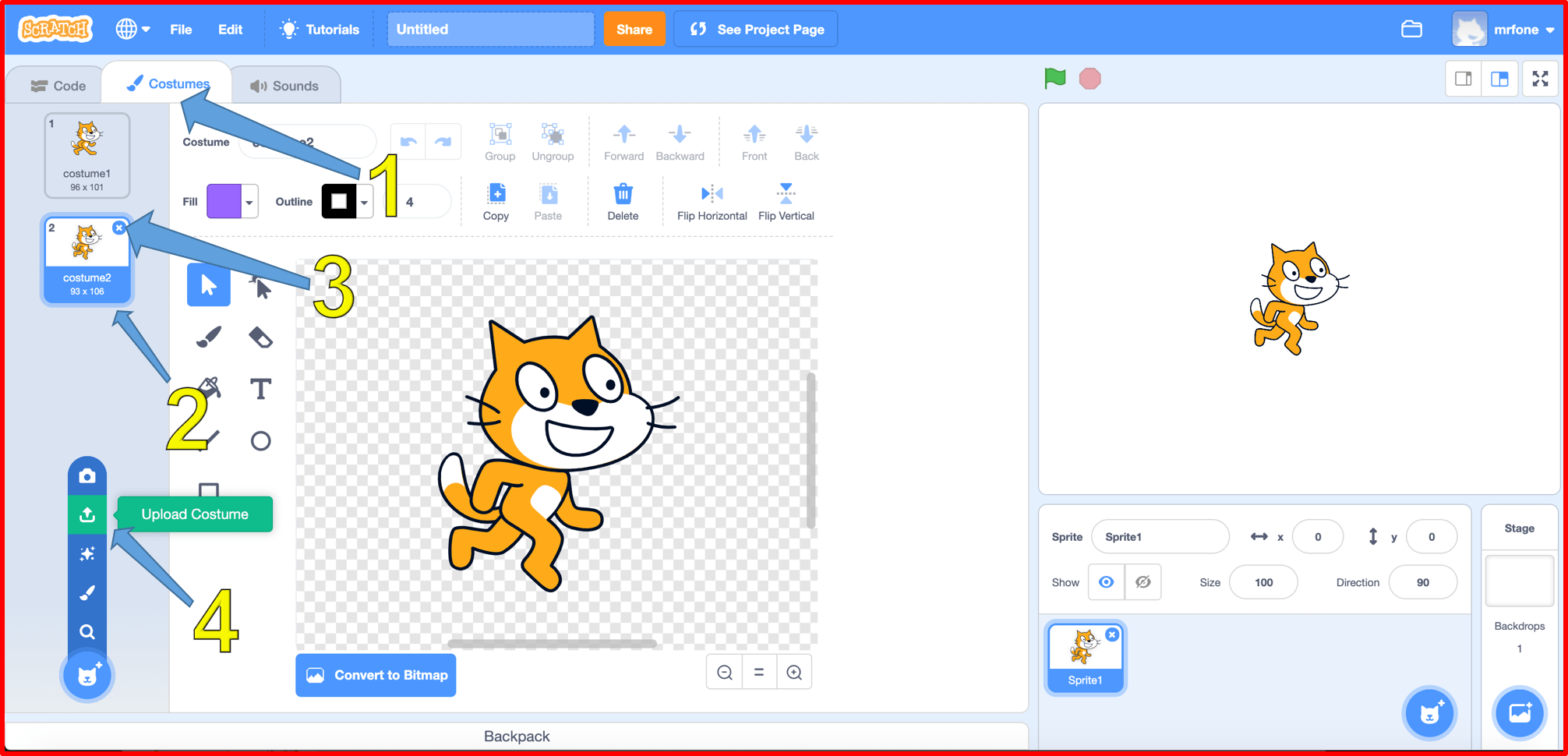The image size is (1568, 756).
Task: Flip the costume horizontally
Action: 712,202
